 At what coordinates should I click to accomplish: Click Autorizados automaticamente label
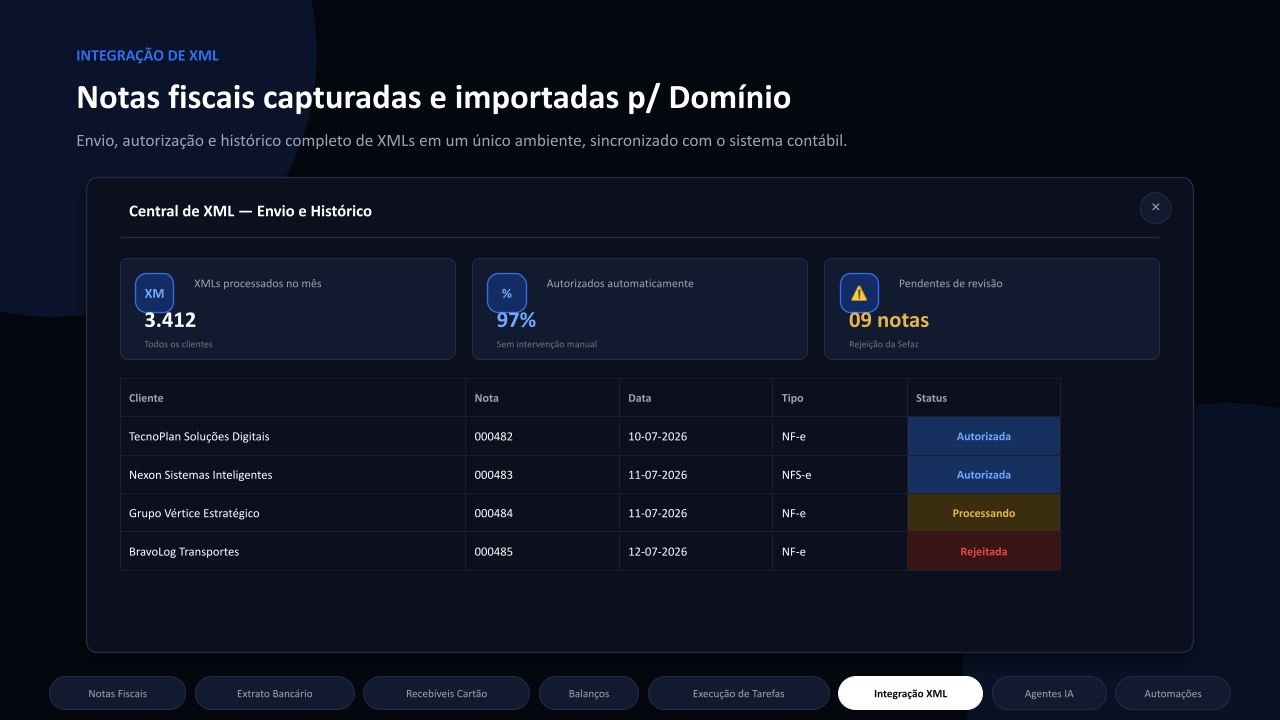(620, 284)
